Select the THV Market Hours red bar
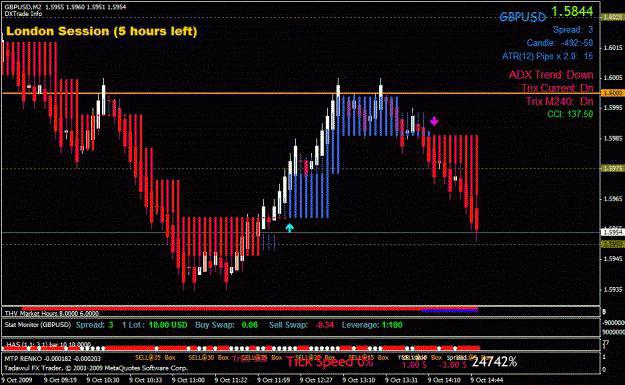The height and width of the screenshot is (385, 625). pyautogui.click(x=250, y=309)
